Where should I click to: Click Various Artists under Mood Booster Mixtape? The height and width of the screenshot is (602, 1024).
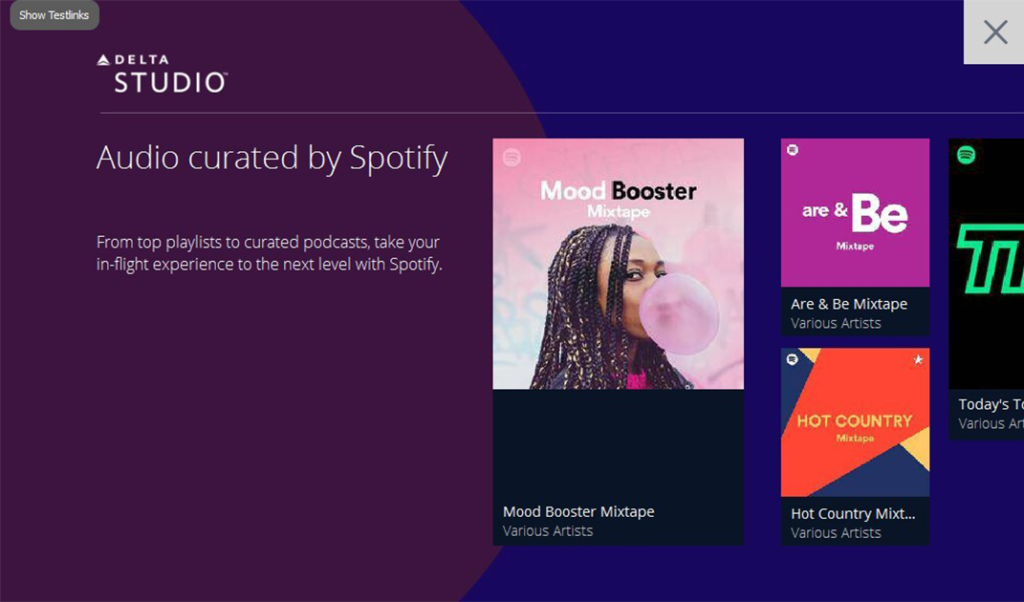[548, 531]
